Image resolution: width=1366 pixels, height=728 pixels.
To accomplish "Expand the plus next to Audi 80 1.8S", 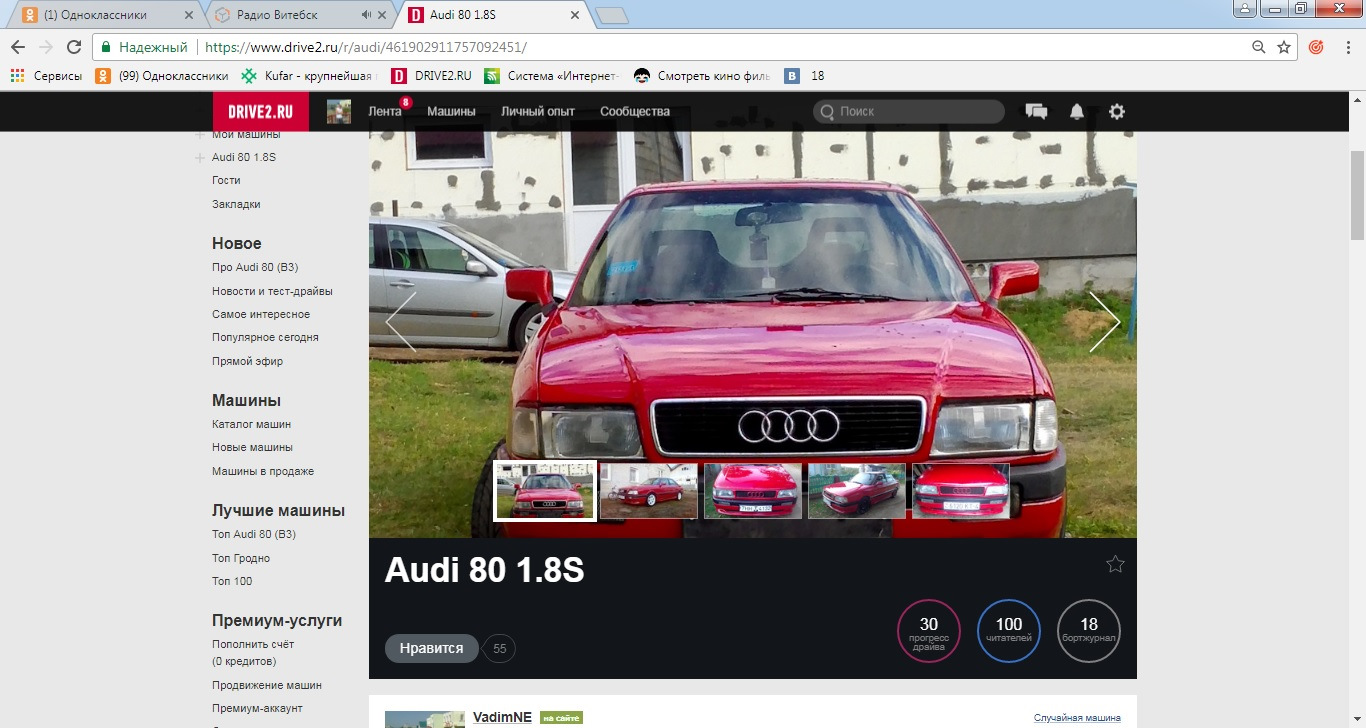I will point(200,158).
